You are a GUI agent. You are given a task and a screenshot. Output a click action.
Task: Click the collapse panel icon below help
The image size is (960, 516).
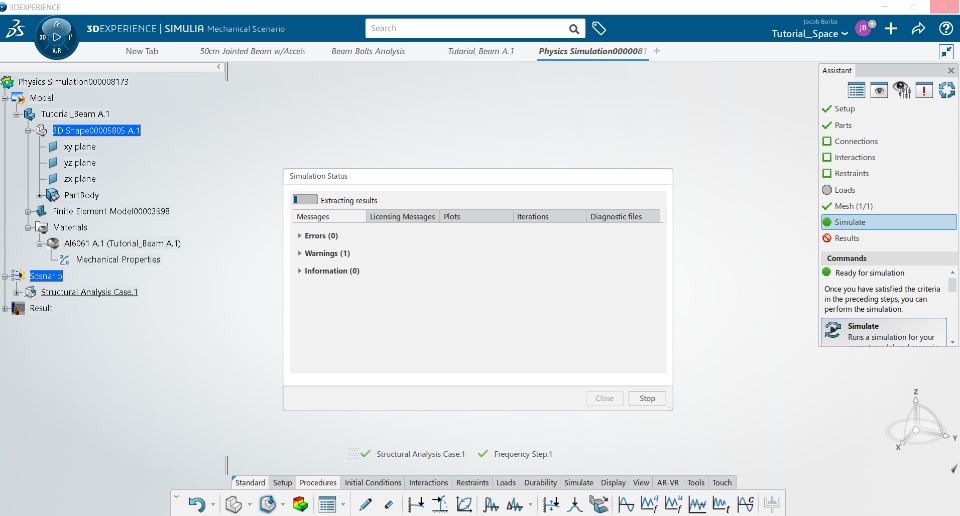[947, 51]
